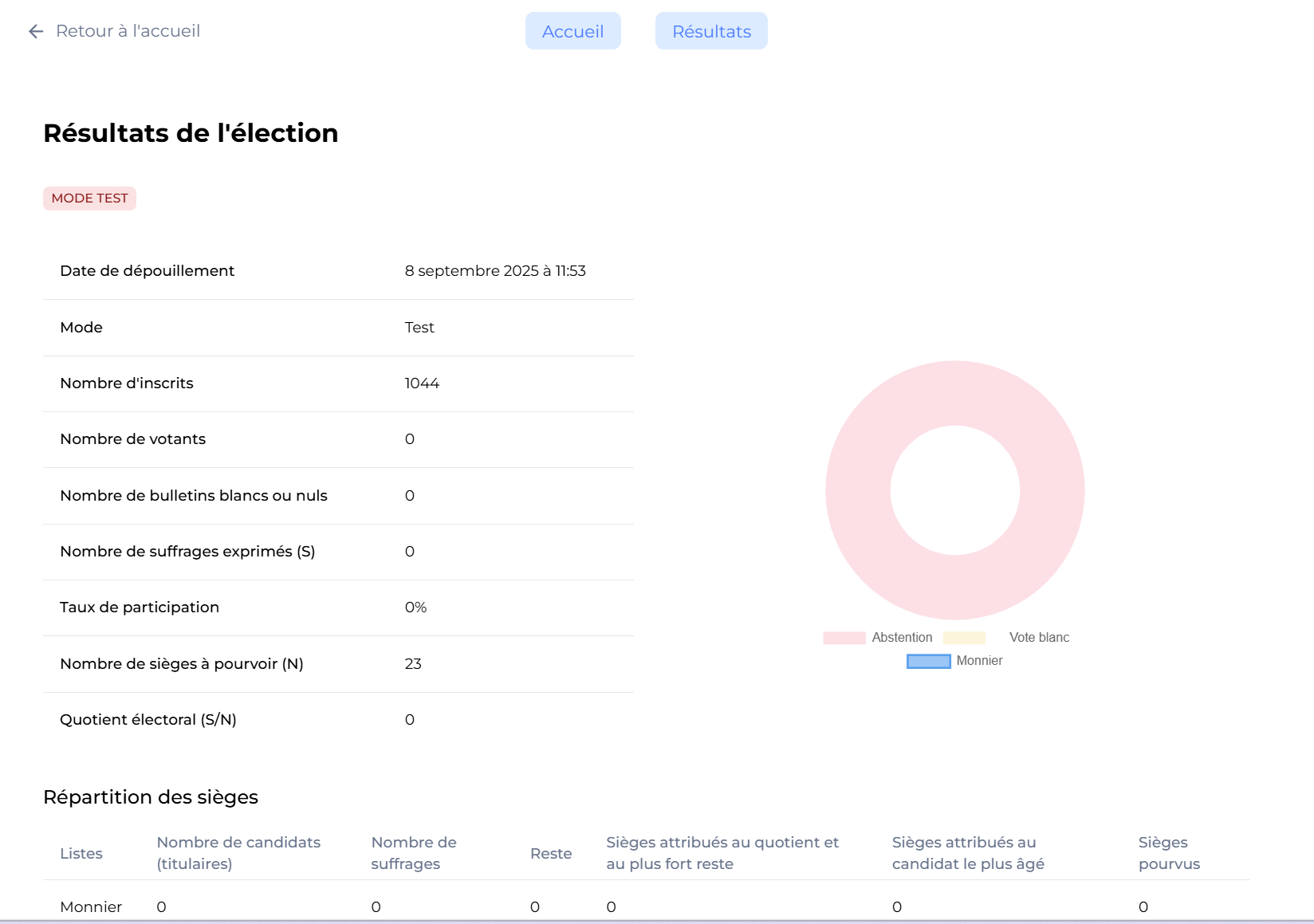Click the Sièges pourvus column header
Image resolution: width=1314 pixels, height=924 pixels.
coord(1169,853)
